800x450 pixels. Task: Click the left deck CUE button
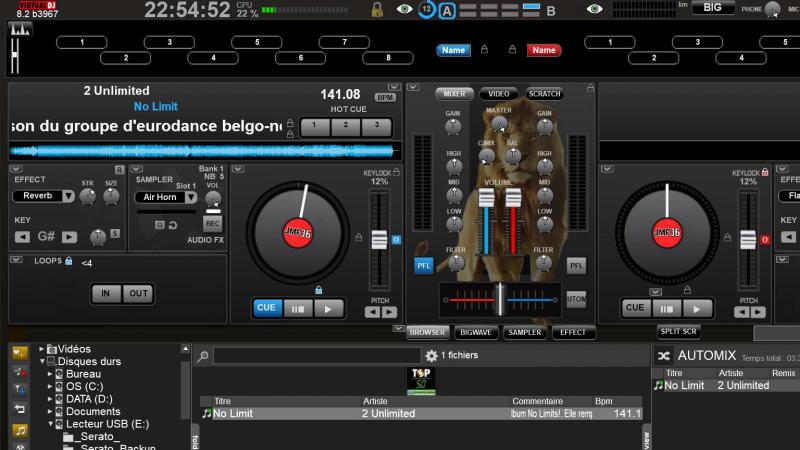pos(266,308)
